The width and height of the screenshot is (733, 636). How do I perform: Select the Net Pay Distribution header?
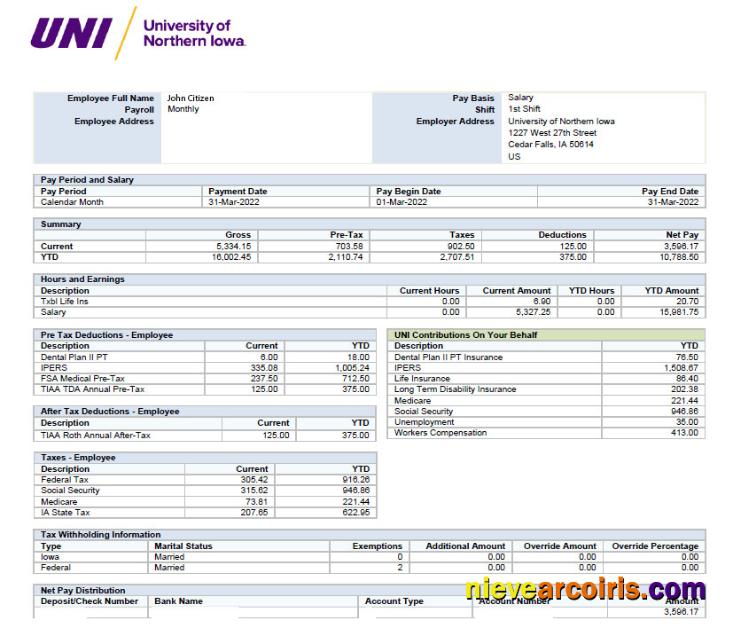pyautogui.click(x=83, y=590)
